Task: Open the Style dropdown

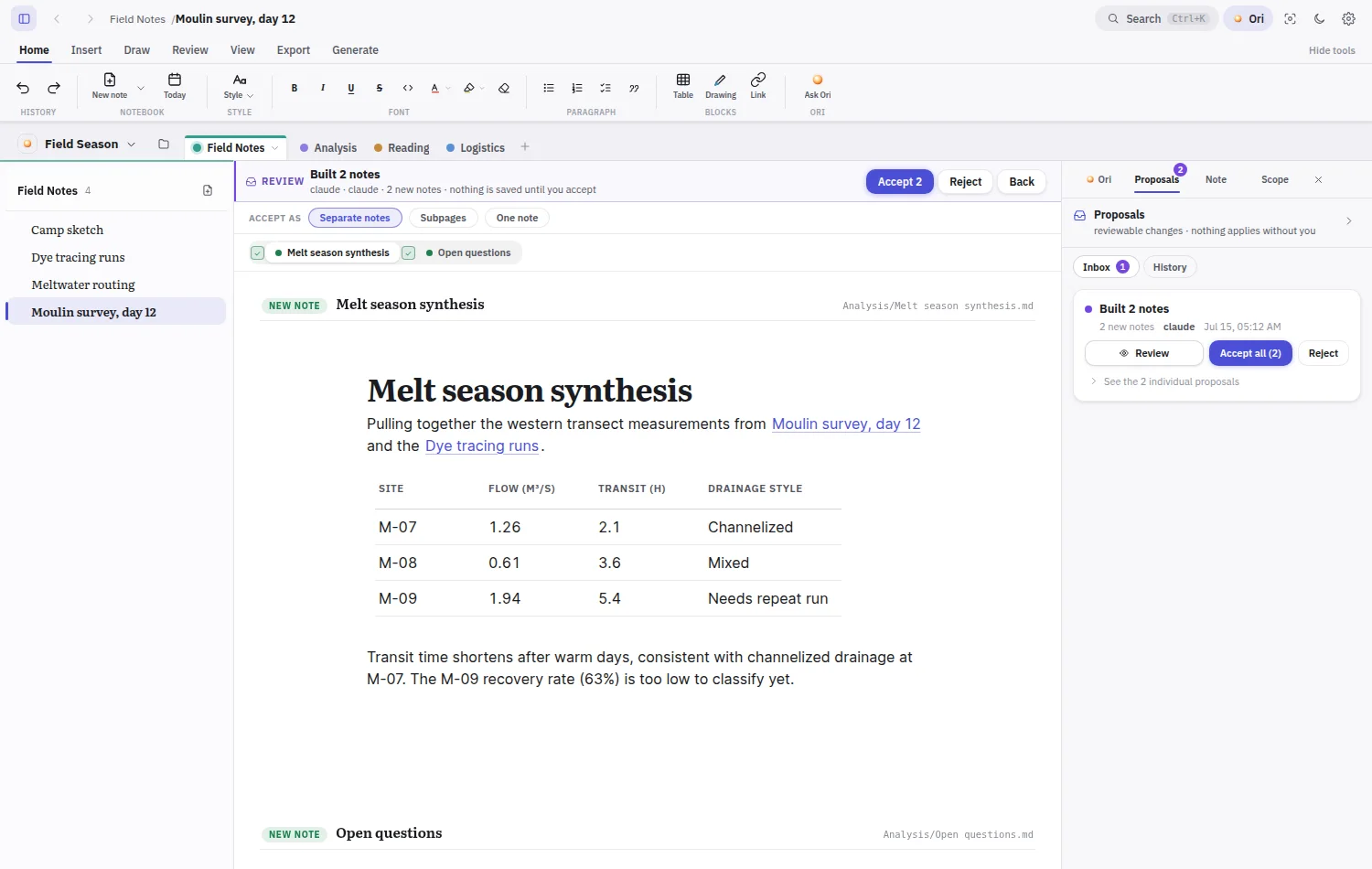Action: pyautogui.click(x=239, y=87)
